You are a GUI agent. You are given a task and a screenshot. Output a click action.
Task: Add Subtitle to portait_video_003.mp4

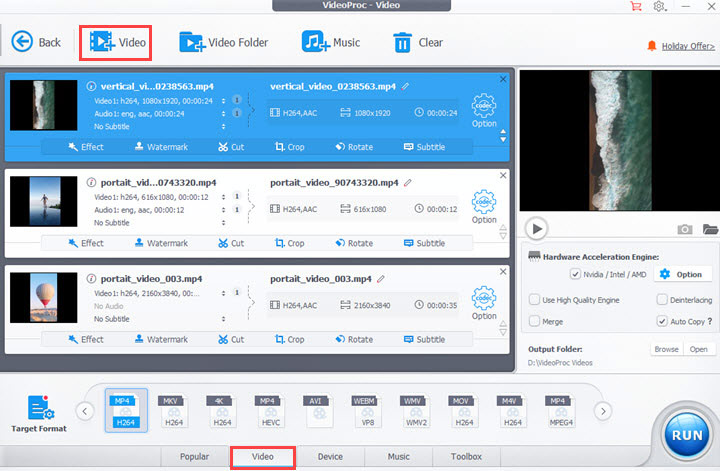tap(424, 339)
